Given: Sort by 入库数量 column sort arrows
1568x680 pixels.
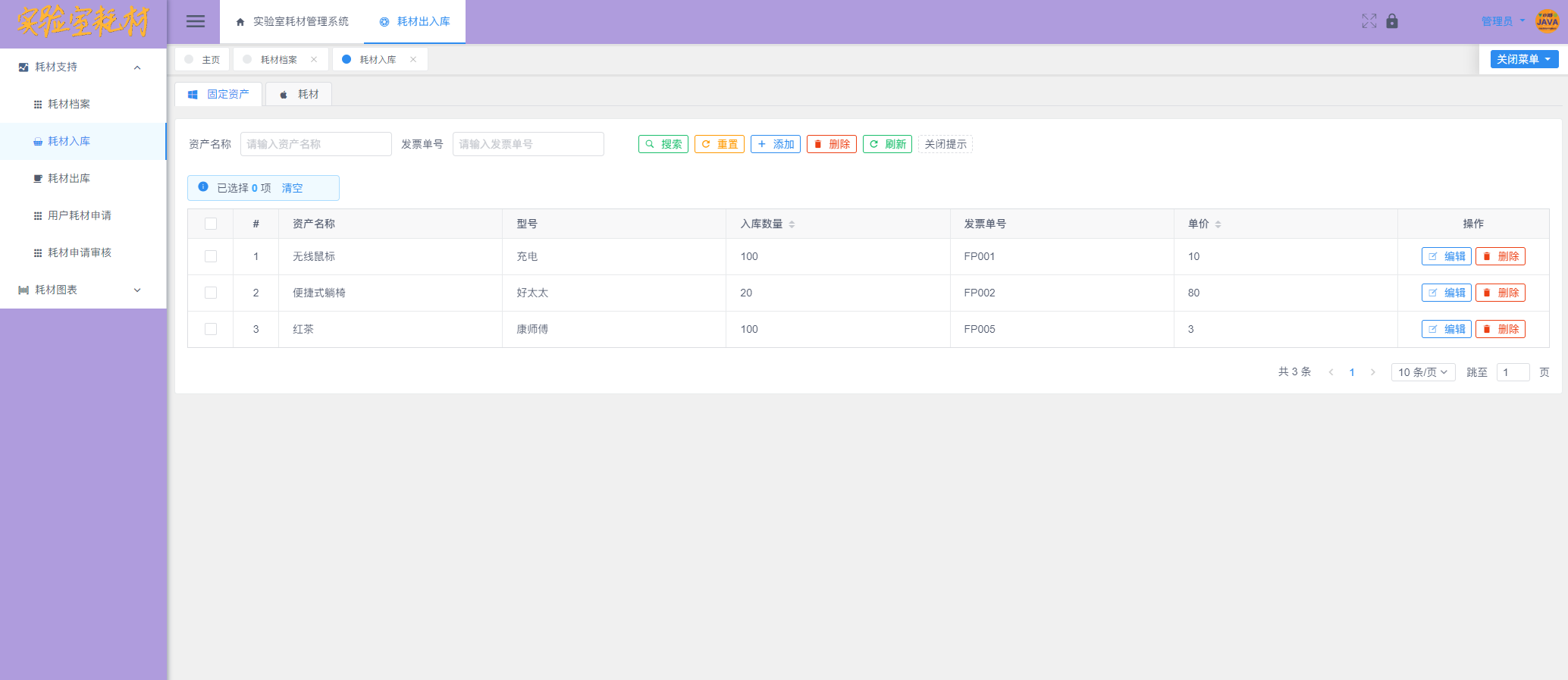Looking at the screenshot, I should [x=792, y=224].
